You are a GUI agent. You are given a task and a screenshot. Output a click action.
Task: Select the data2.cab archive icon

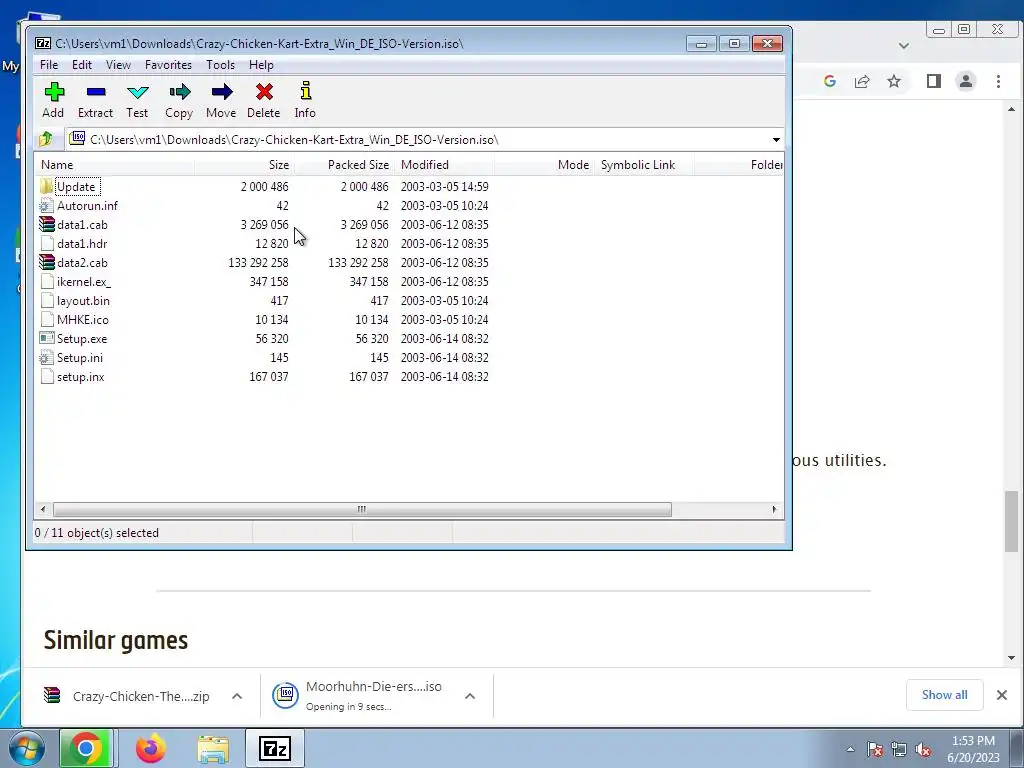[x=46, y=262]
